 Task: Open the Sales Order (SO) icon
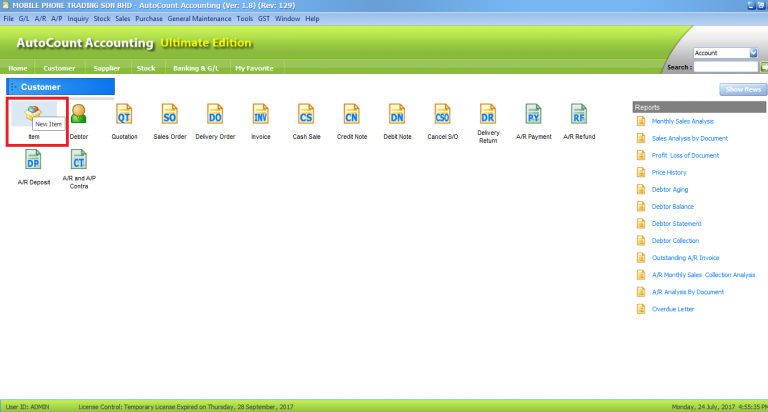tap(169, 114)
